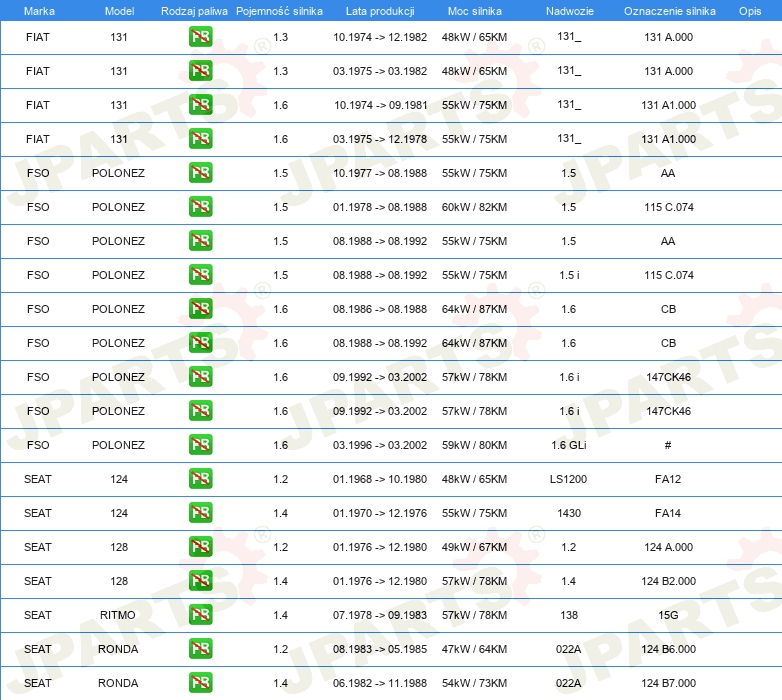Click the body code 1430
Screen dimensions: 782x700
point(569,513)
